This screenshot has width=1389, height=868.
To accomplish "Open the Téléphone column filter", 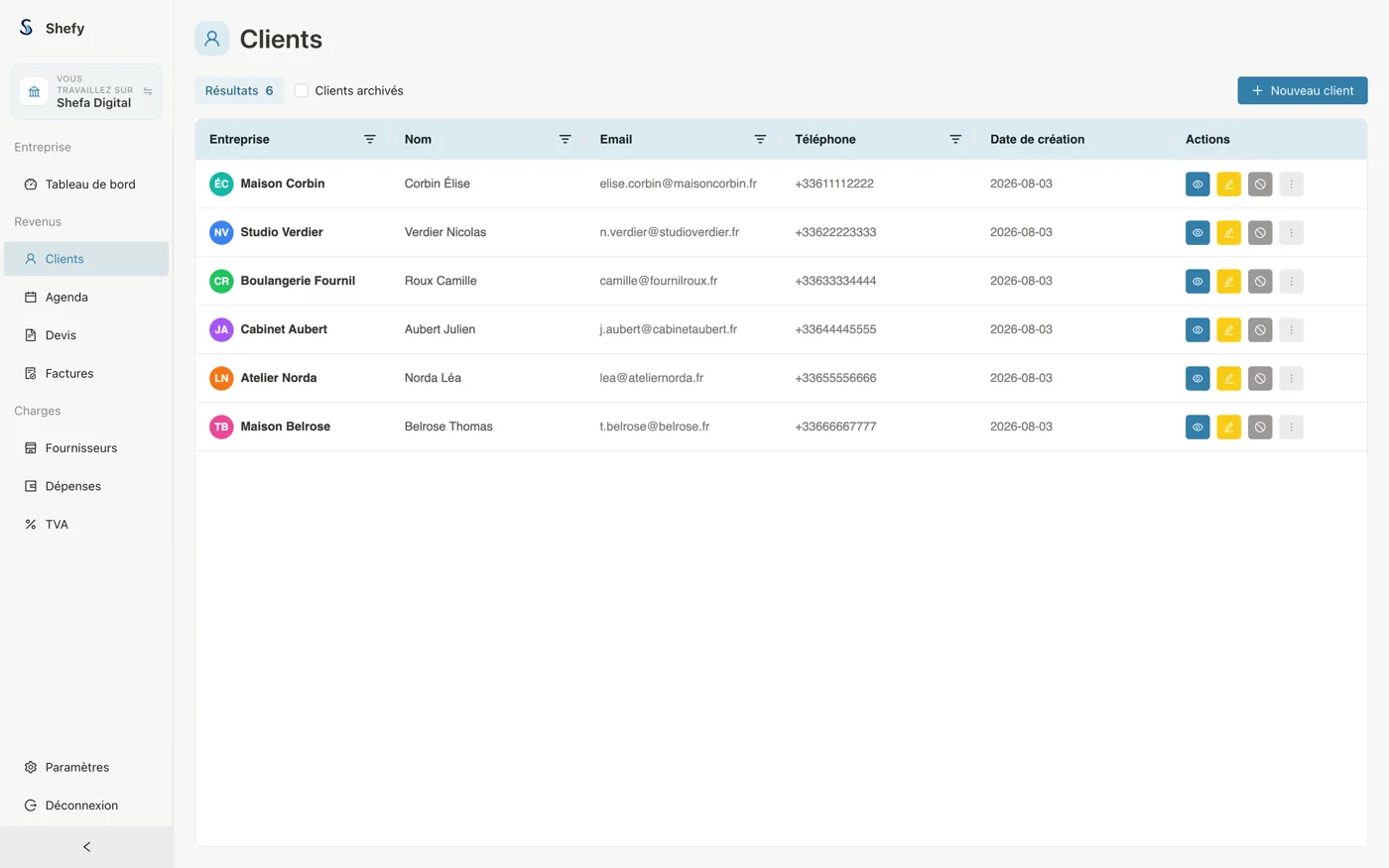I will tap(955, 140).
